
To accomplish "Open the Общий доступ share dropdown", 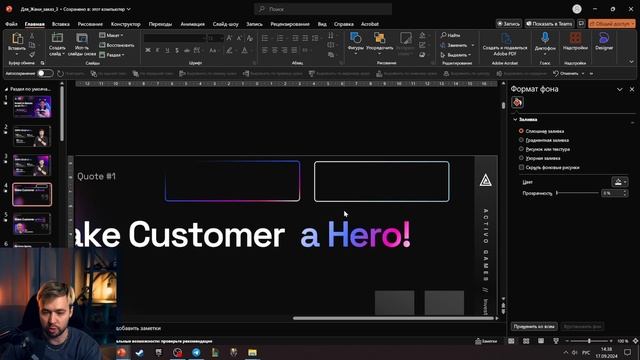I will click(x=611, y=24).
